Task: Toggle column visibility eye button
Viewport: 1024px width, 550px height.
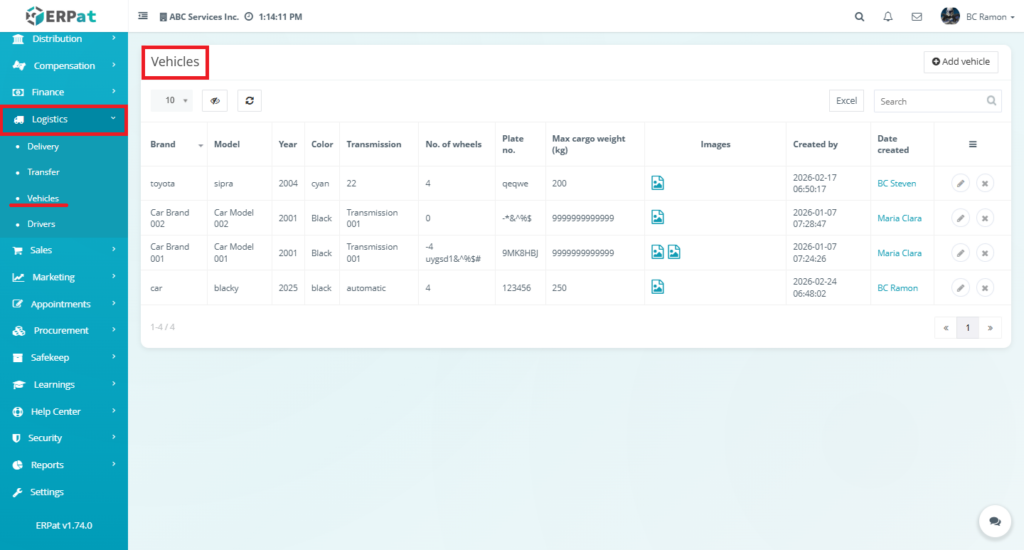Action: 215,100
